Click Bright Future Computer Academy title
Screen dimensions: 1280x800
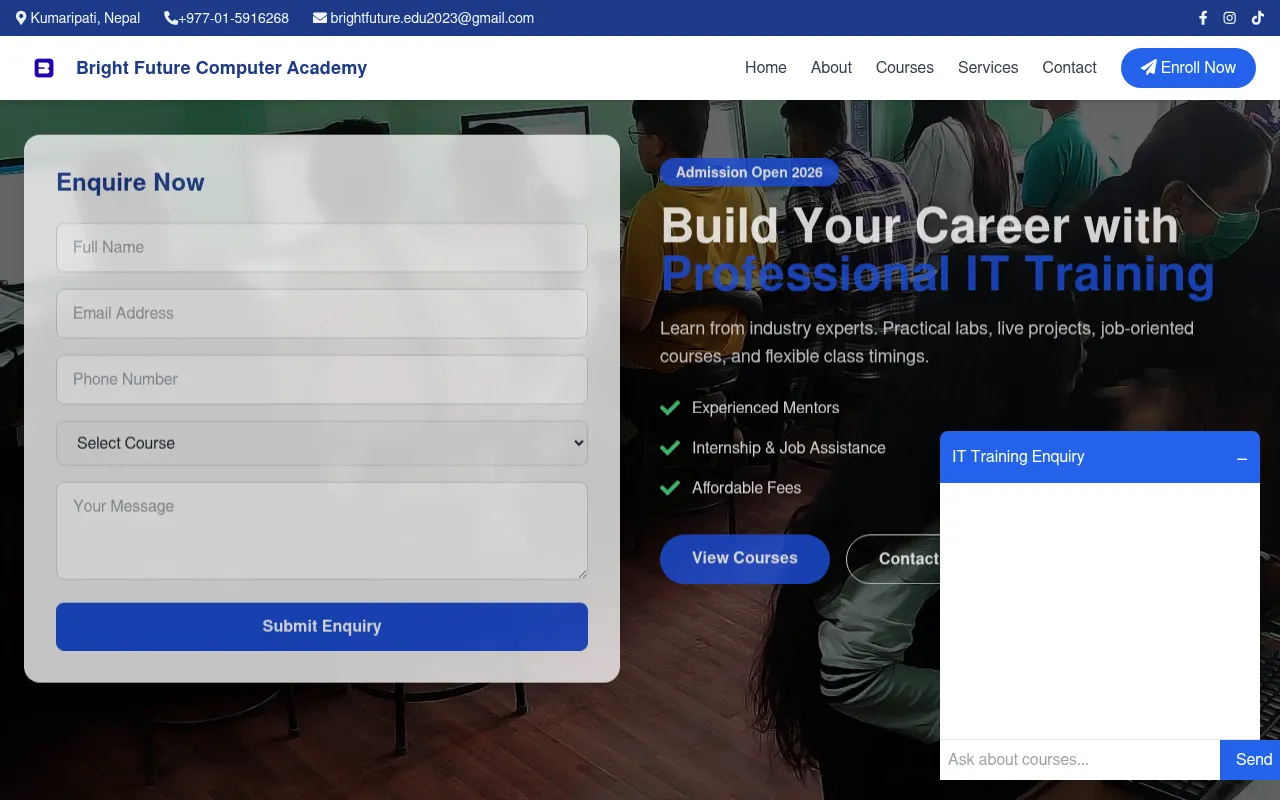tap(222, 68)
